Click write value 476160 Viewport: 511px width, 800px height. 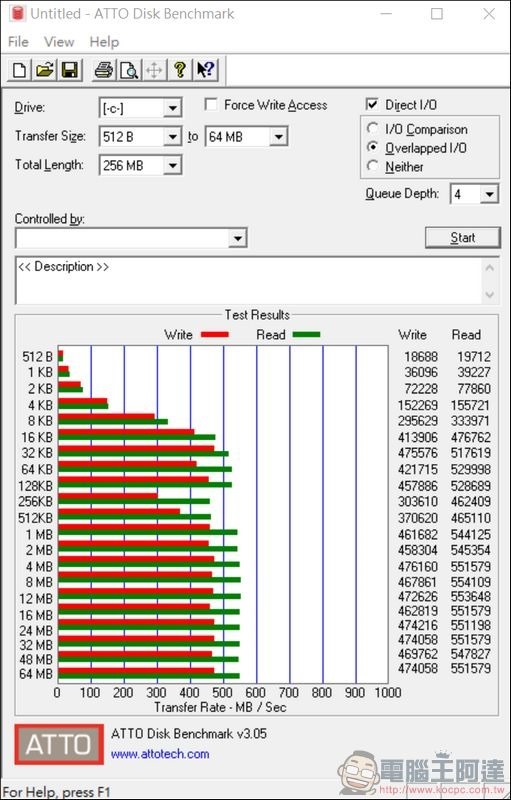pos(418,566)
